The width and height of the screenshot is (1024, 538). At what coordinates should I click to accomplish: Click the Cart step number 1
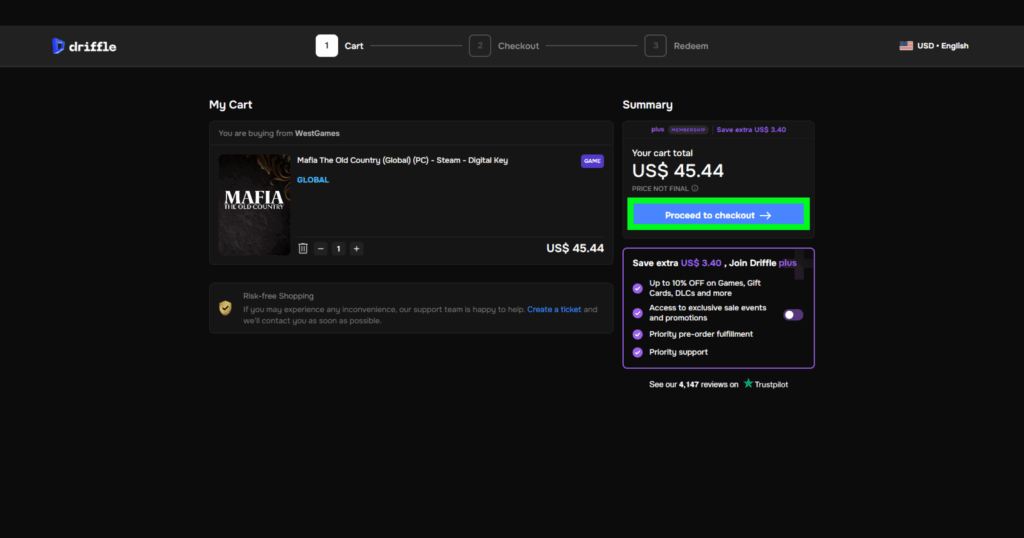tap(327, 46)
